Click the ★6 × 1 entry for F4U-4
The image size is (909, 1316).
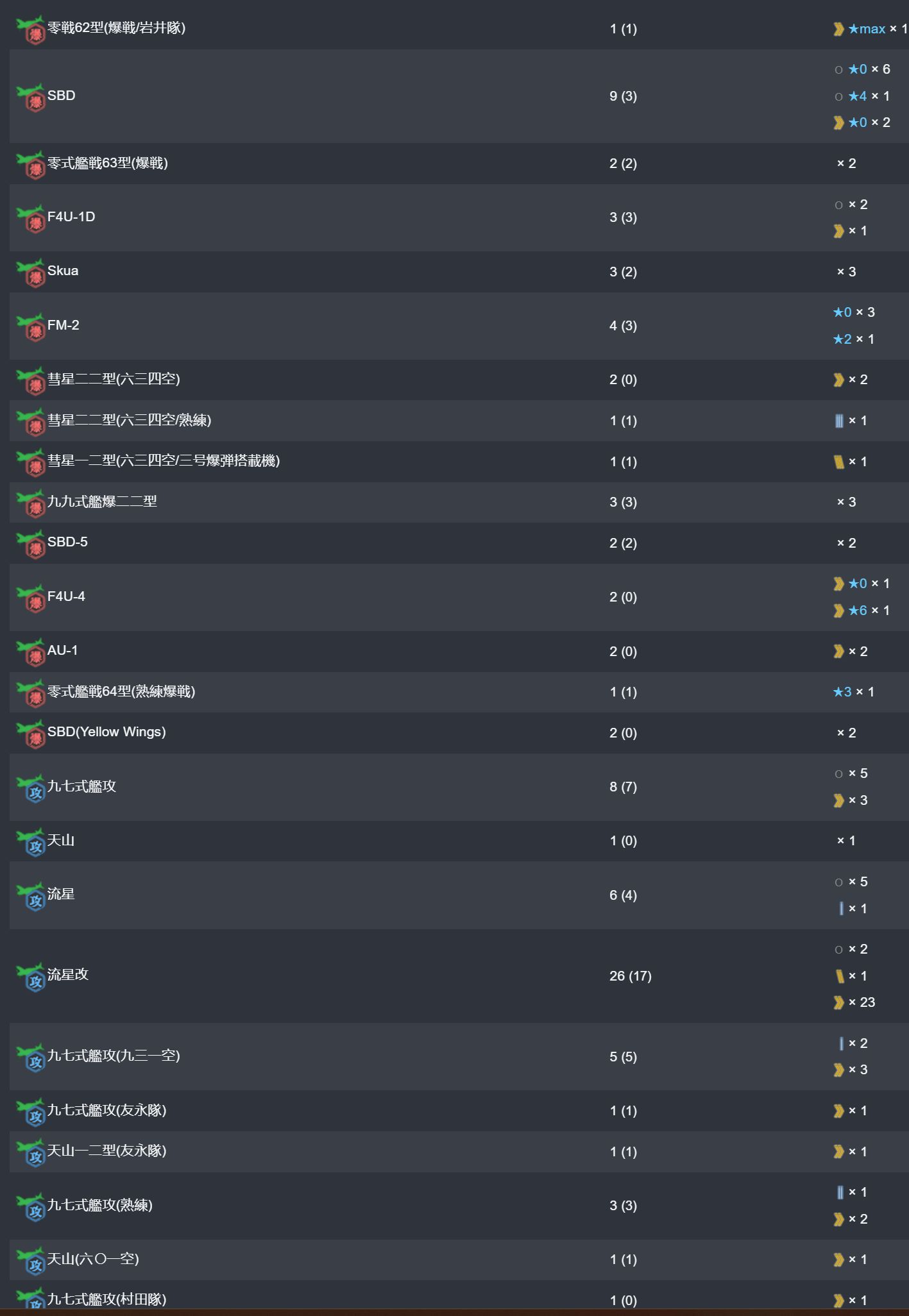click(x=869, y=611)
